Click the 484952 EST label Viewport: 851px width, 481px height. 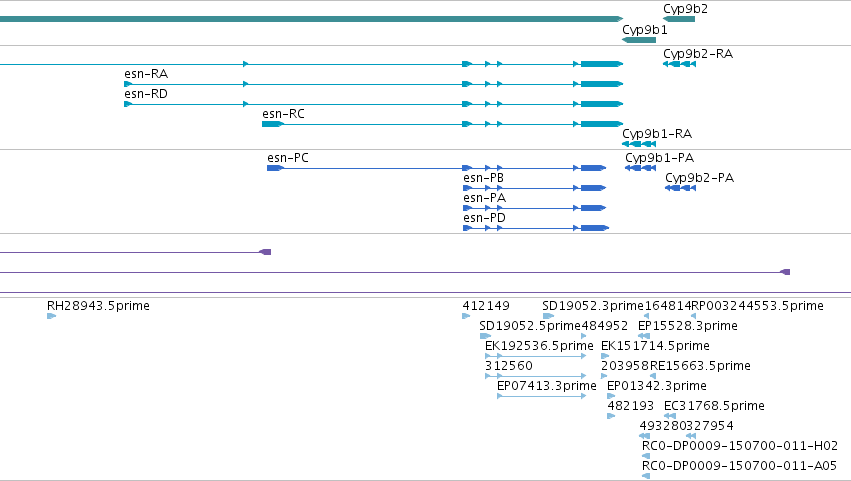(605, 326)
